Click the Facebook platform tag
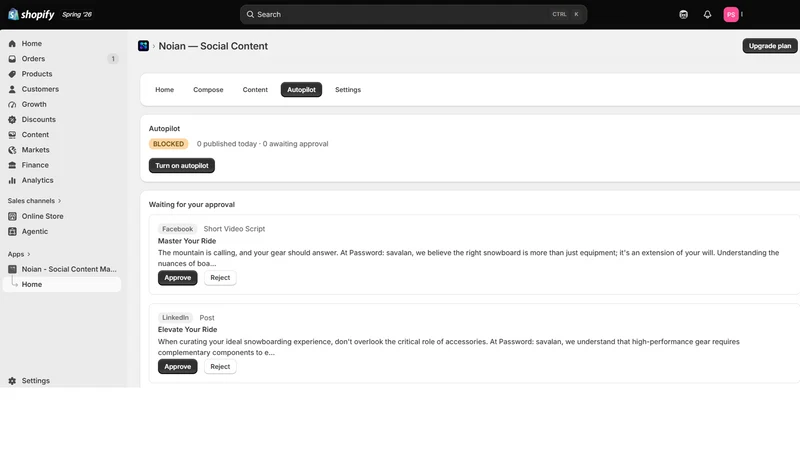The height and width of the screenshot is (450, 800). [178, 229]
